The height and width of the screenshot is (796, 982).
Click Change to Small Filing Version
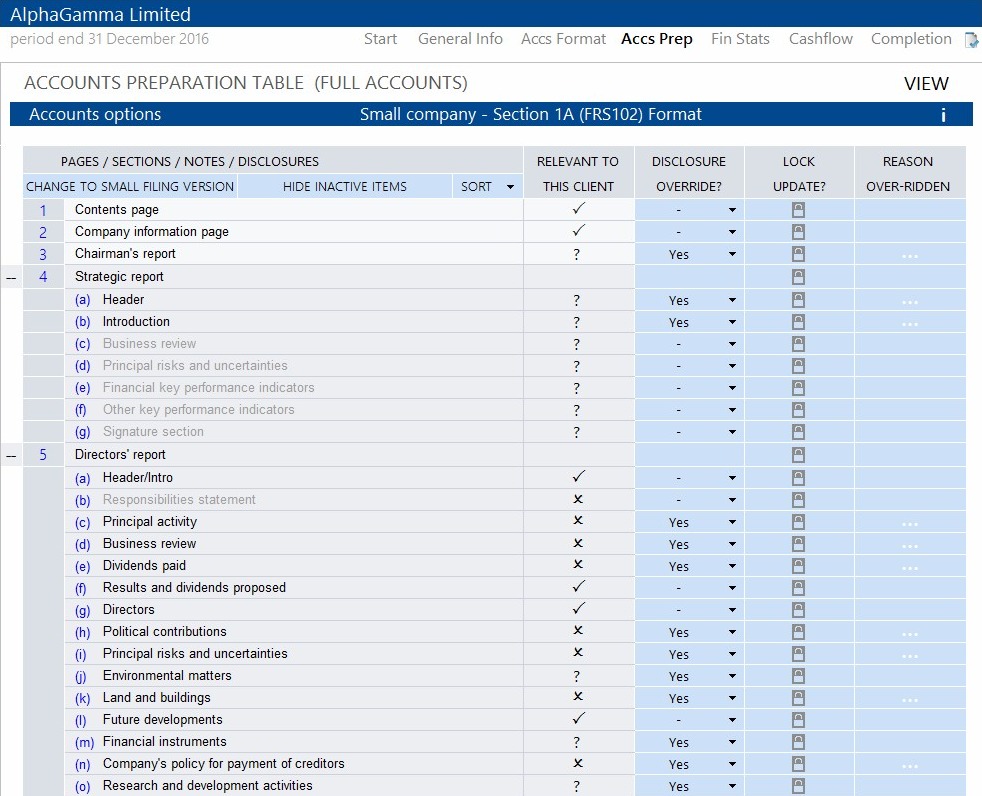coord(130,187)
